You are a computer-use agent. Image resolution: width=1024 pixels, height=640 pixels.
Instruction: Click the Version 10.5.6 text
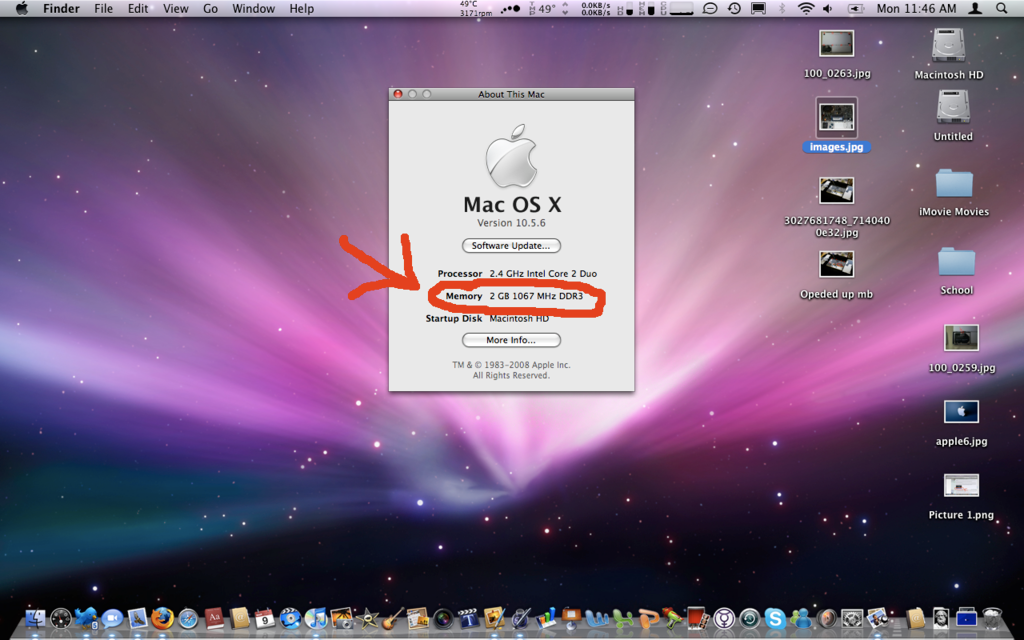511,223
